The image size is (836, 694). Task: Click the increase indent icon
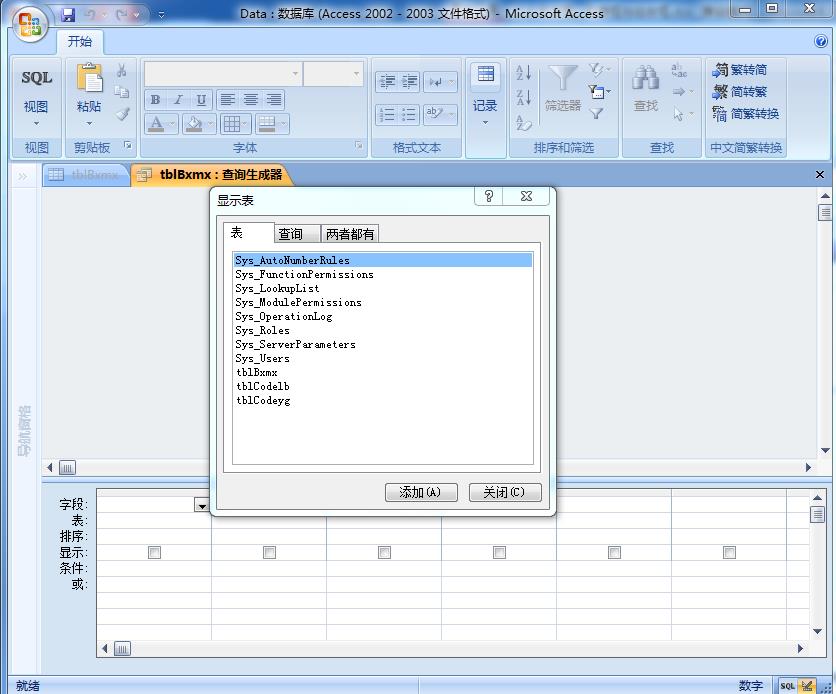(409, 82)
